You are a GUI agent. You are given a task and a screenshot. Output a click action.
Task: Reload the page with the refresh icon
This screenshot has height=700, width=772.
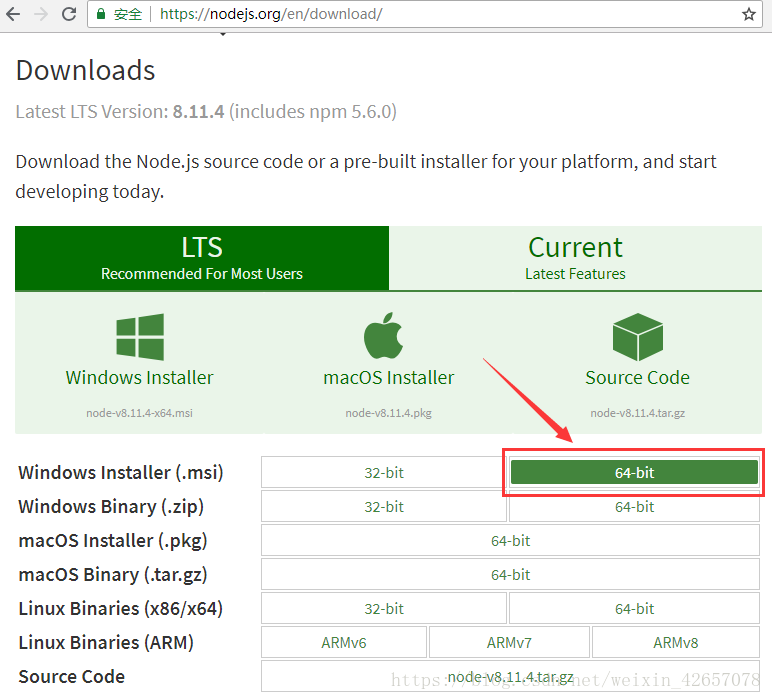[69, 14]
